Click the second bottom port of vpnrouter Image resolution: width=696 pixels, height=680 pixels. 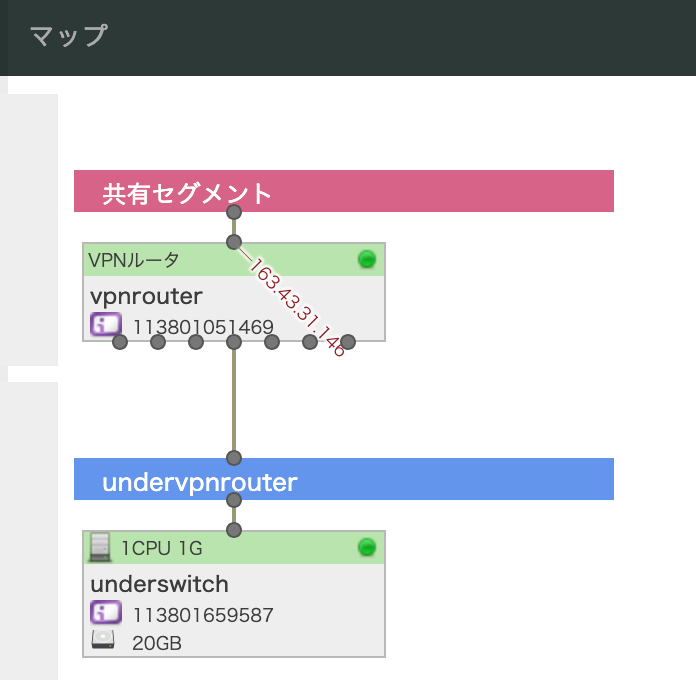click(158, 342)
